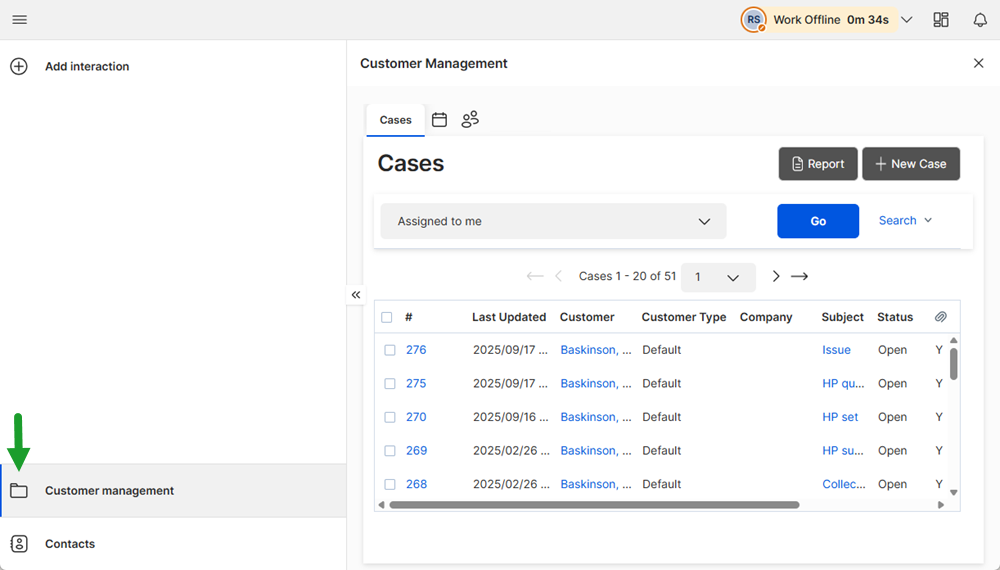This screenshot has height=570, width=1000.
Task: Close the Customer Management panel
Action: point(978,63)
